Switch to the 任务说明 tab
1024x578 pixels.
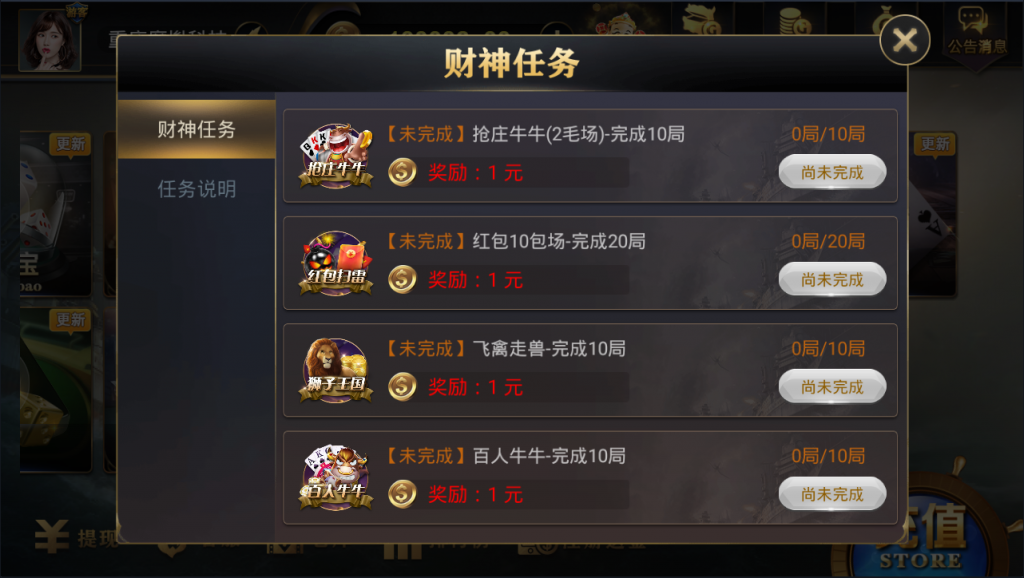tap(197, 189)
